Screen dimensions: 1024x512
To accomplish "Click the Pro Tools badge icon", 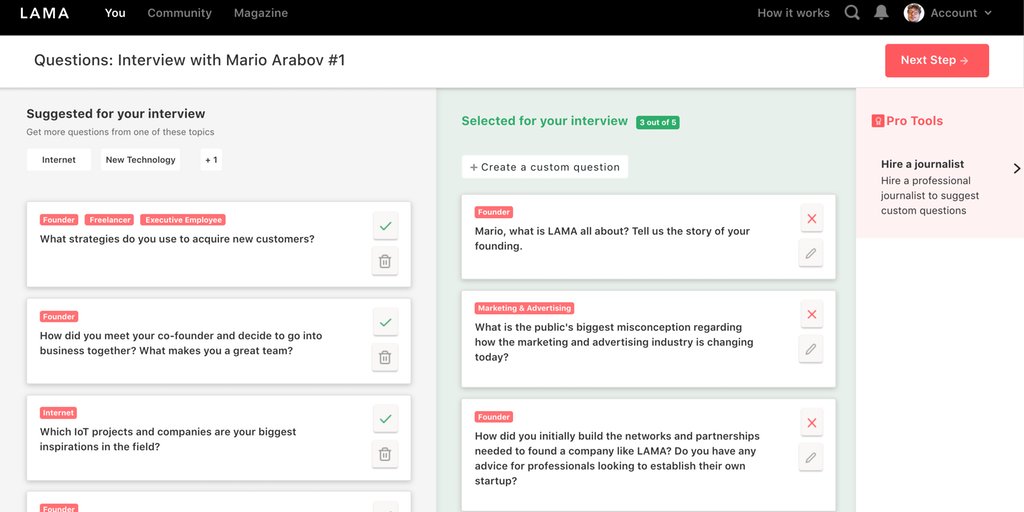I will pos(878,121).
